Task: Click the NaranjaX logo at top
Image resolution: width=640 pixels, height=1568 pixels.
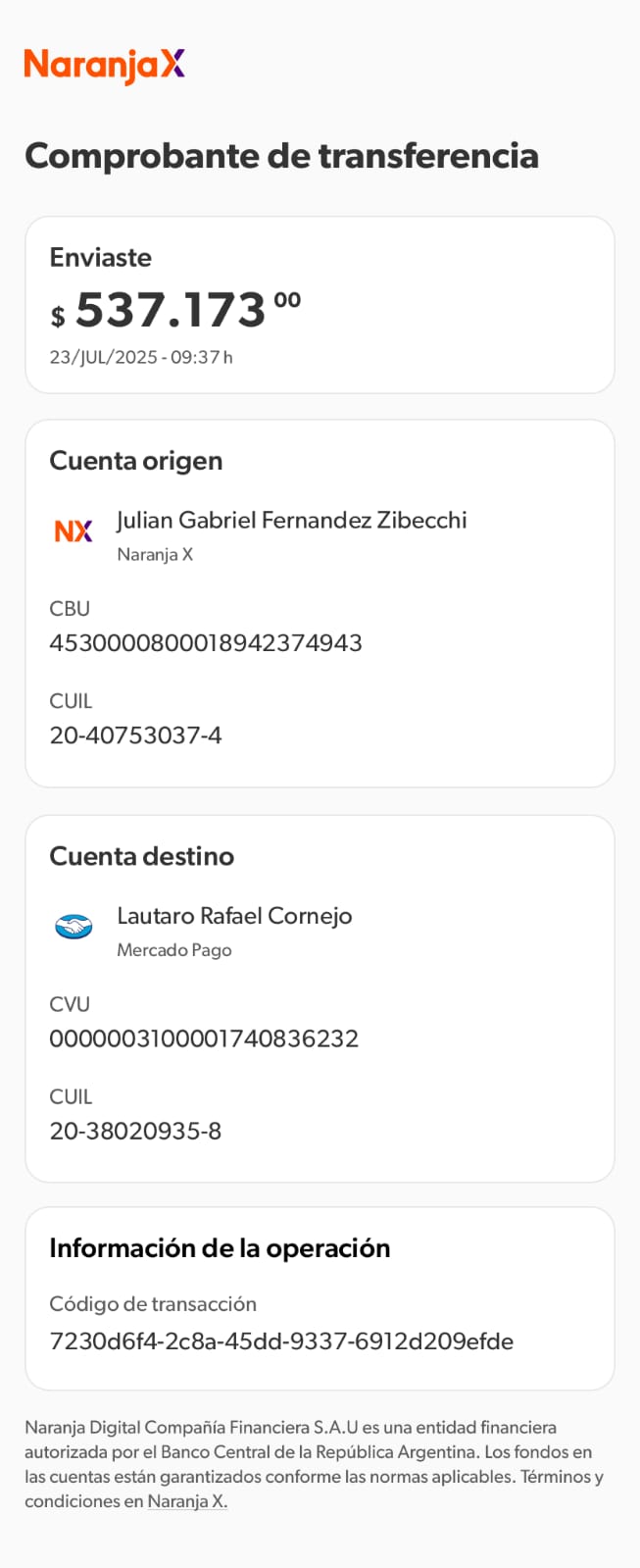Action: [x=105, y=65]
